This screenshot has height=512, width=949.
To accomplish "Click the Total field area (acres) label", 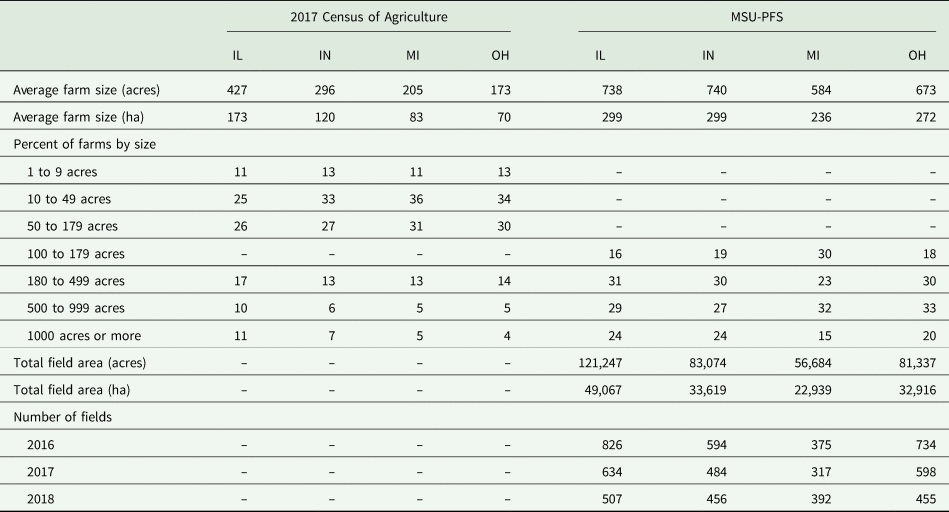I will [80, 363].
